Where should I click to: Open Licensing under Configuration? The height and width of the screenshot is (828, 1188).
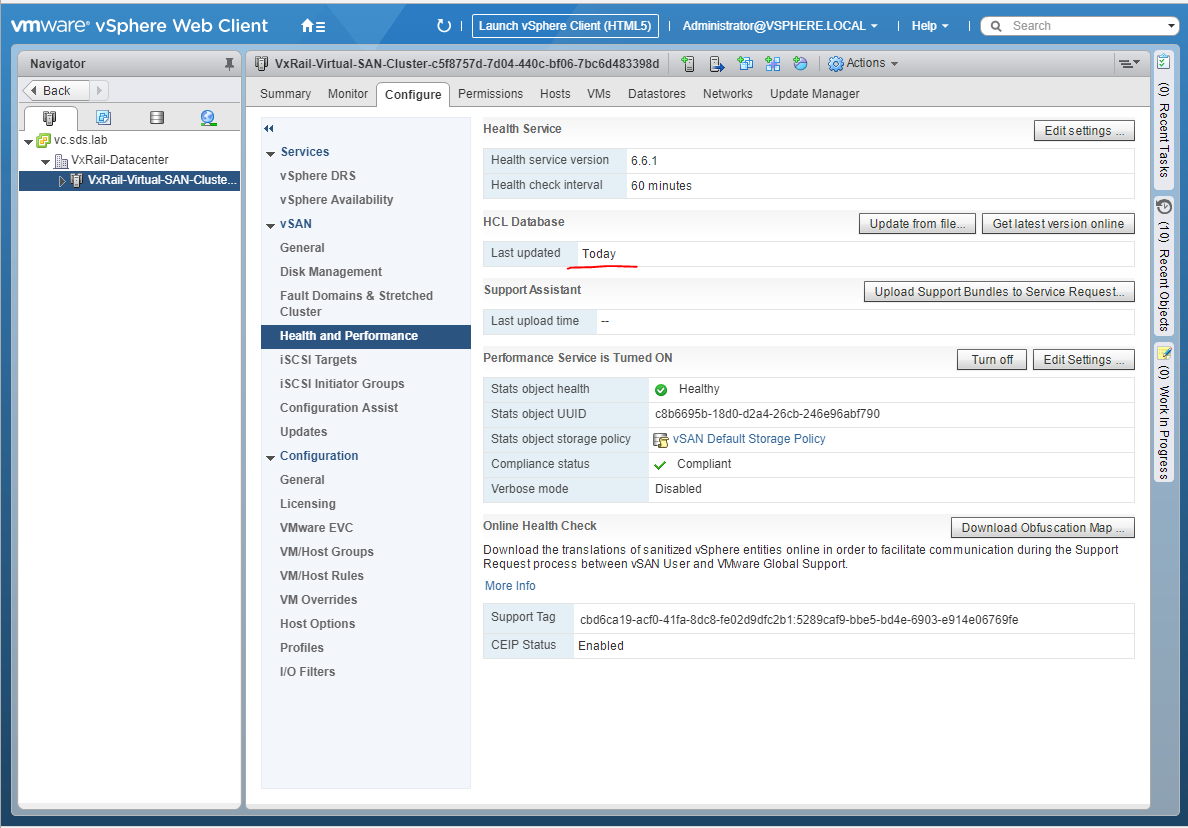[x=308, y=504]
